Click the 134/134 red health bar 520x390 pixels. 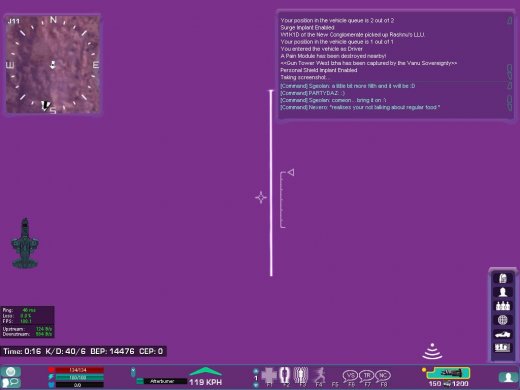[x=80, y=370]
